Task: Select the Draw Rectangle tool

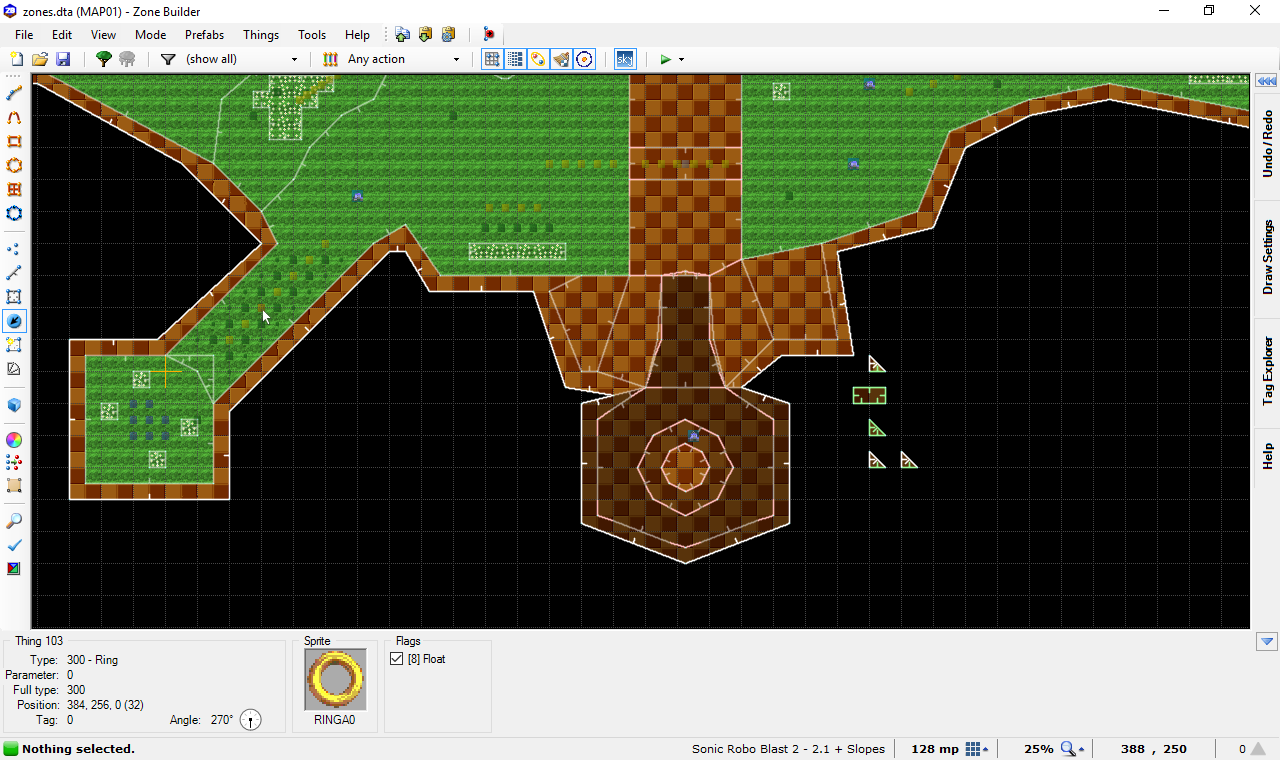Action: click(x=14, y=141)
